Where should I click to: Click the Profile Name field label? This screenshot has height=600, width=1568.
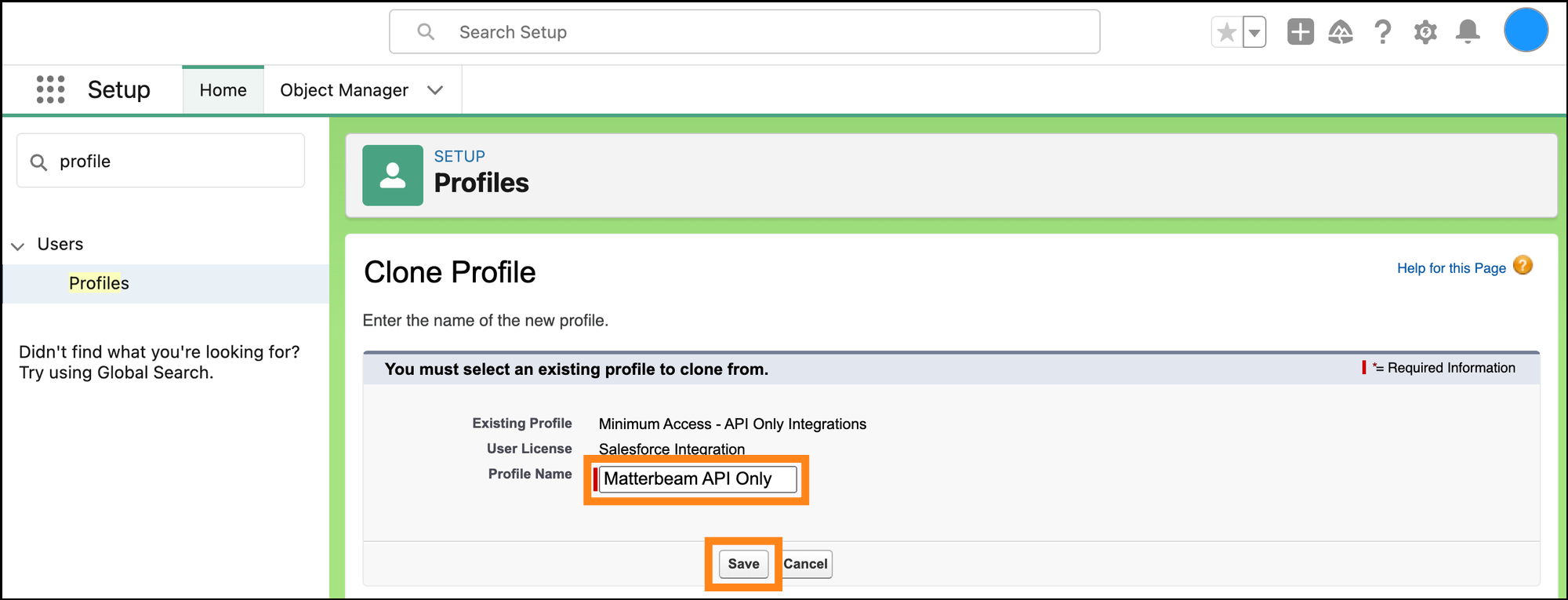(x=530, y=474)
